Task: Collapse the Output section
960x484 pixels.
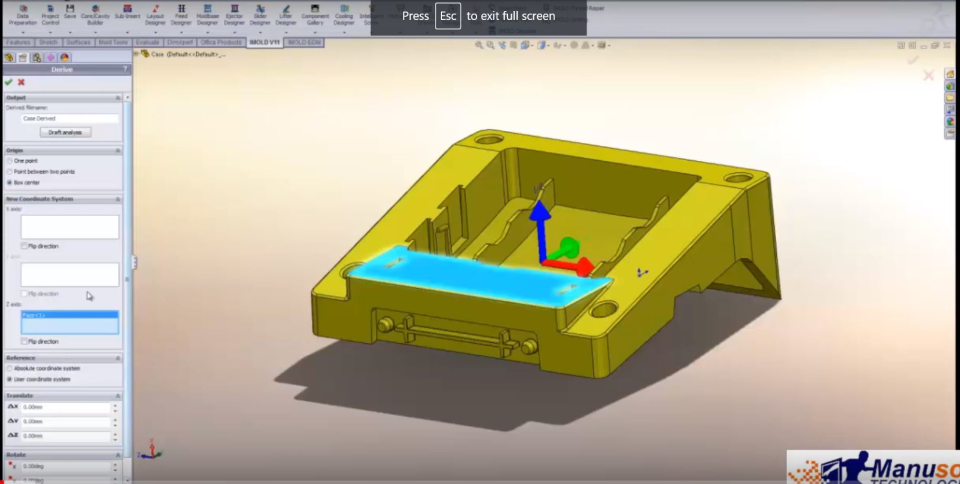Action: (x=118, y=98)
